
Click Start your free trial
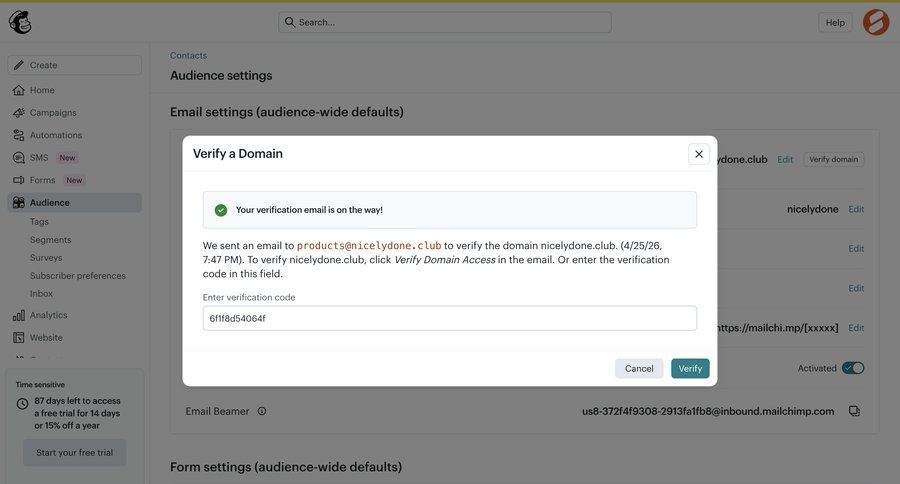(x=75, y=452)
